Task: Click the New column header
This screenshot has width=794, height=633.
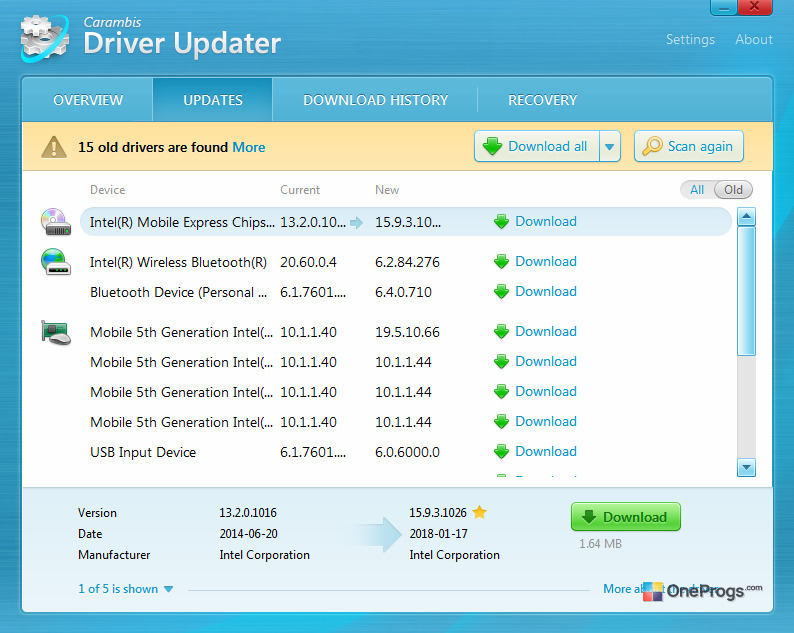Action: pyautogui.click(x=387, y=190)
